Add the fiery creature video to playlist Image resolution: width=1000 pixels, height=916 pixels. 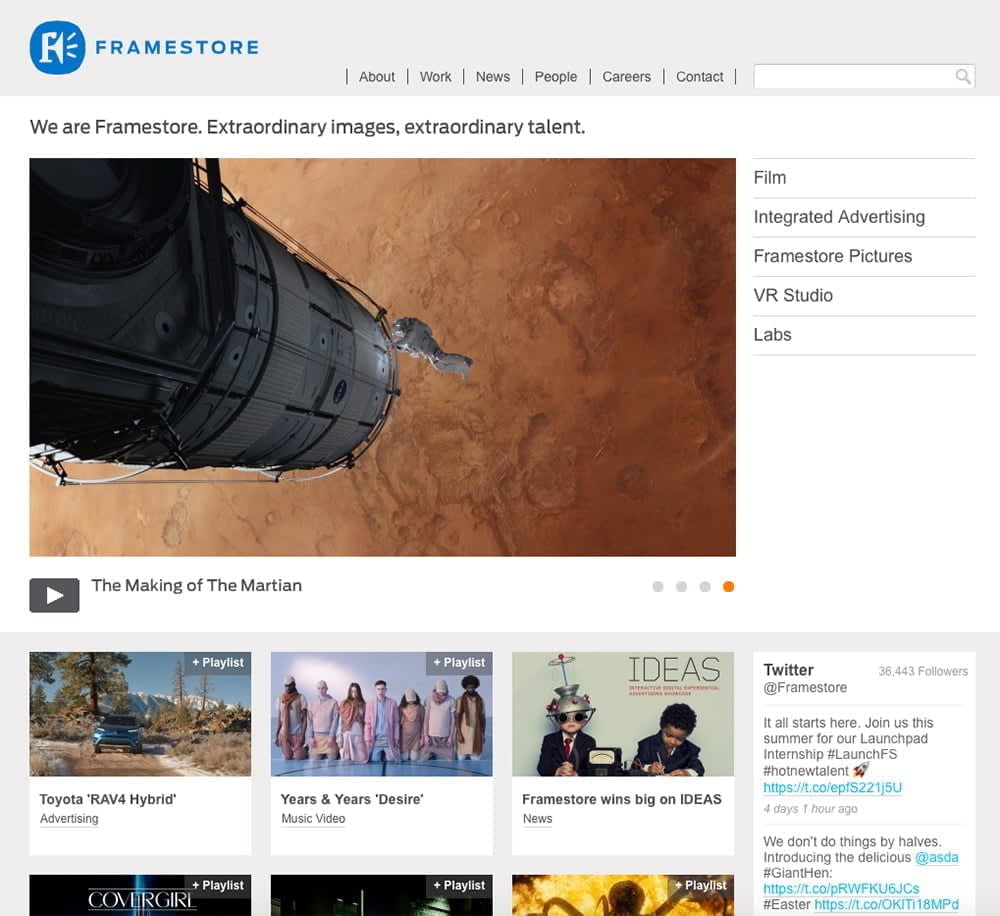(700, 885)
